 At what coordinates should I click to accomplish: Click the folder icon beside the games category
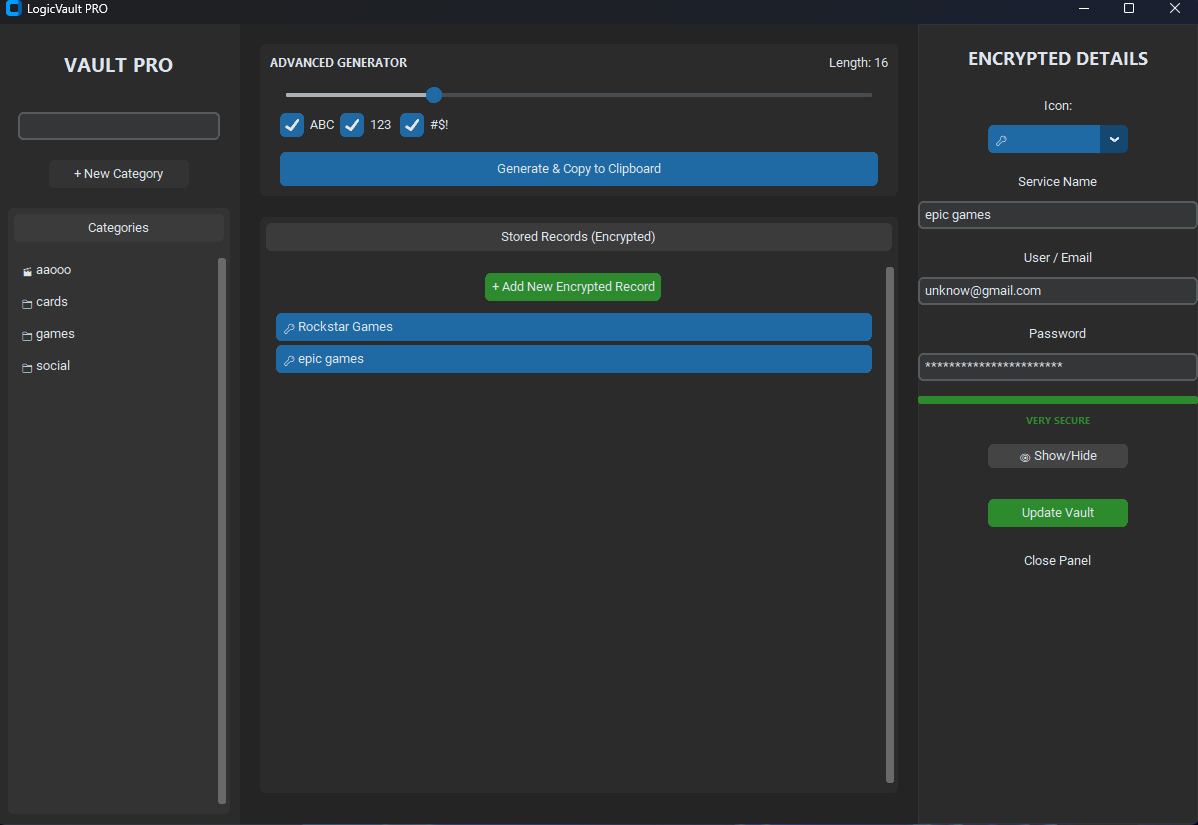26,334
